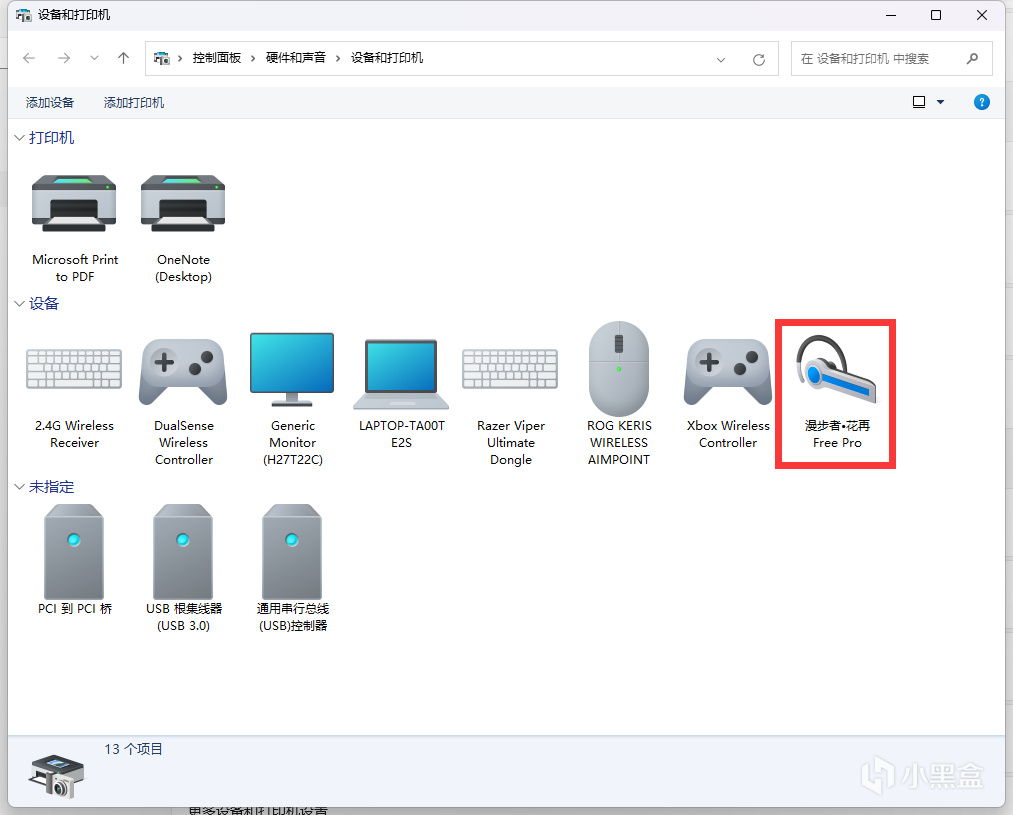Click the 未指定 group heading text
1013x815 pixels.
coord(52,486)
